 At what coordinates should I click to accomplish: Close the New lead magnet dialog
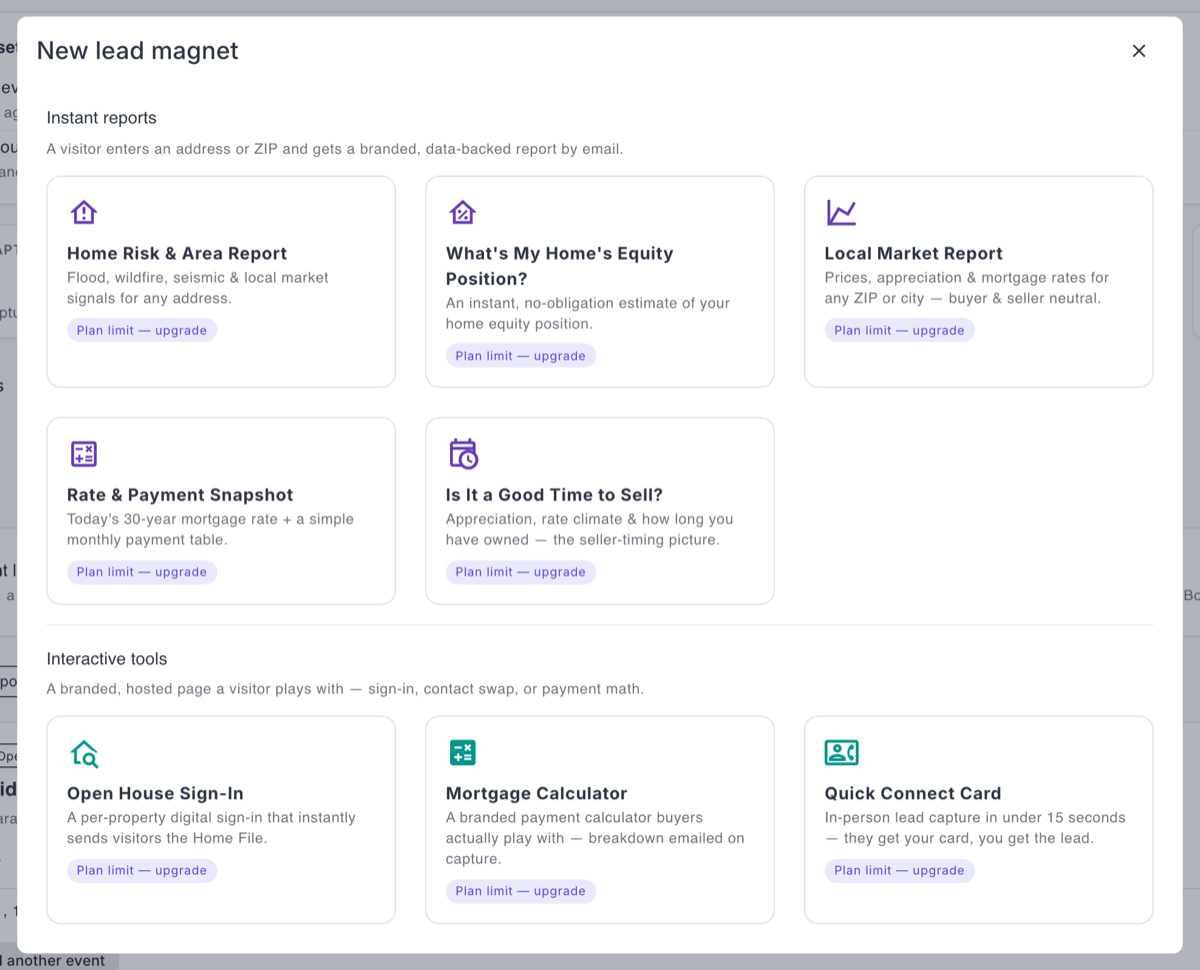(x=1138, y=51)
